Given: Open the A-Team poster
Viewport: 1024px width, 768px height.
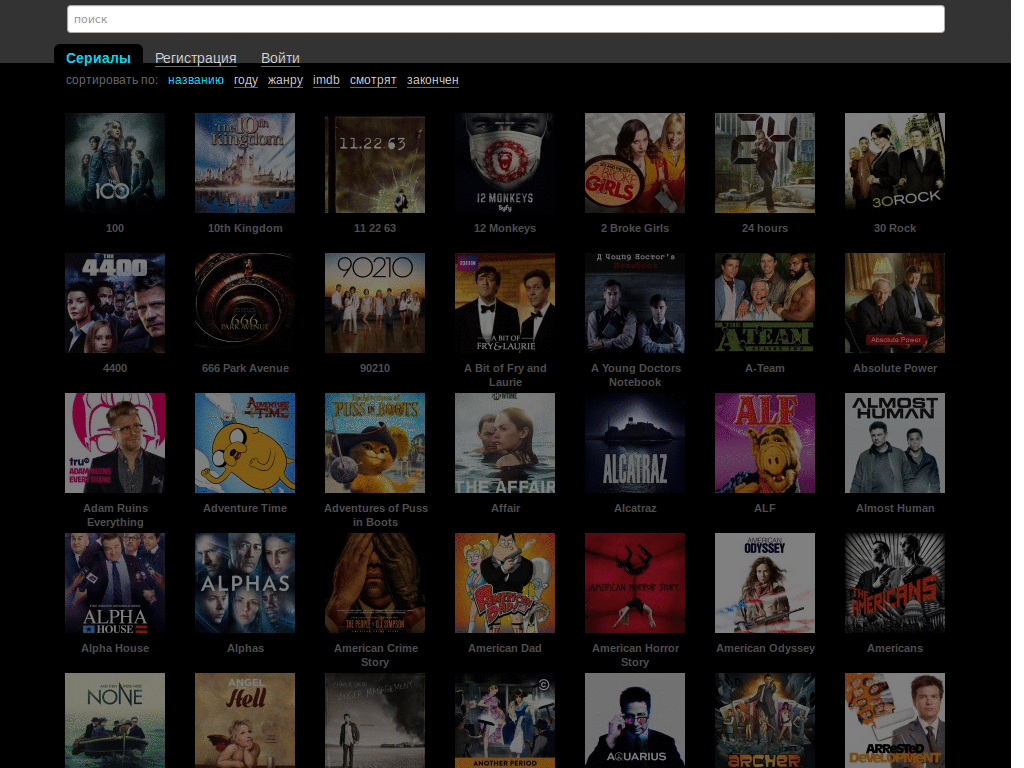Looking at the screenshot, I should 765,303.
